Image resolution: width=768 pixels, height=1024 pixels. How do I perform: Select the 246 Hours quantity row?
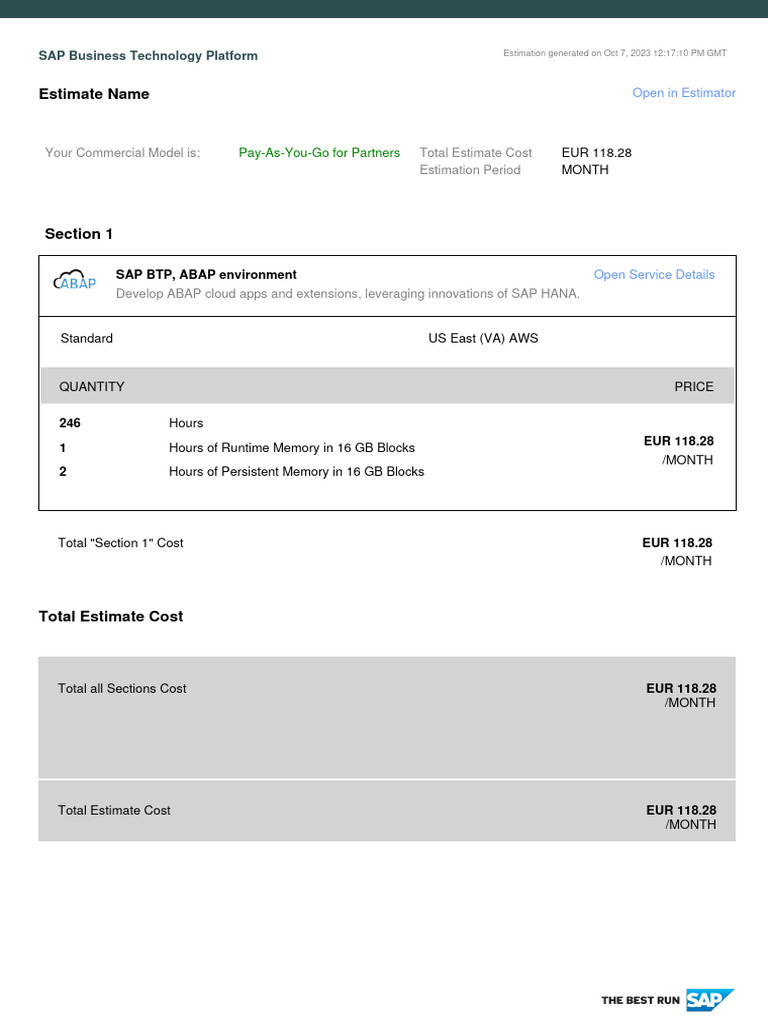[x=186, y=424]
